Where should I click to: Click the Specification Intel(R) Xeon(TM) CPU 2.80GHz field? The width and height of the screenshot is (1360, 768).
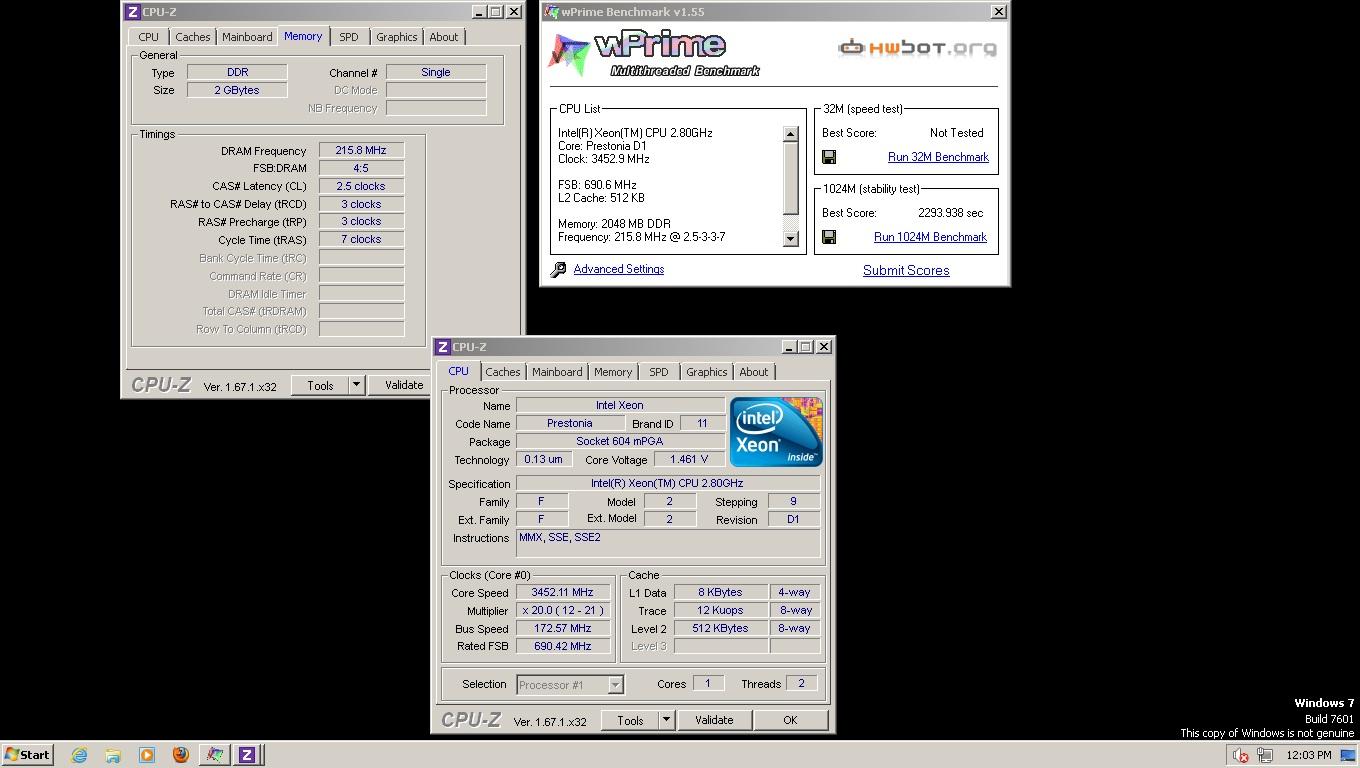[667, 483]
